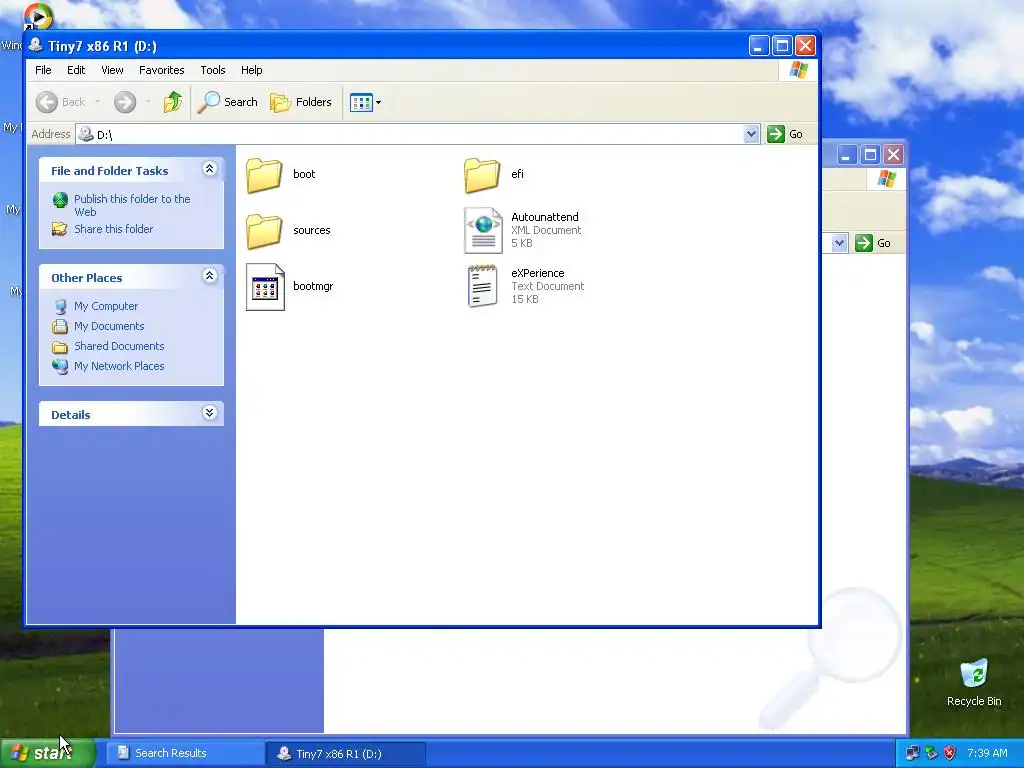This screenshot has height=768, width=1024.
Task: Open the Back history dropdown arrow
Action: [x=97, y=102]
